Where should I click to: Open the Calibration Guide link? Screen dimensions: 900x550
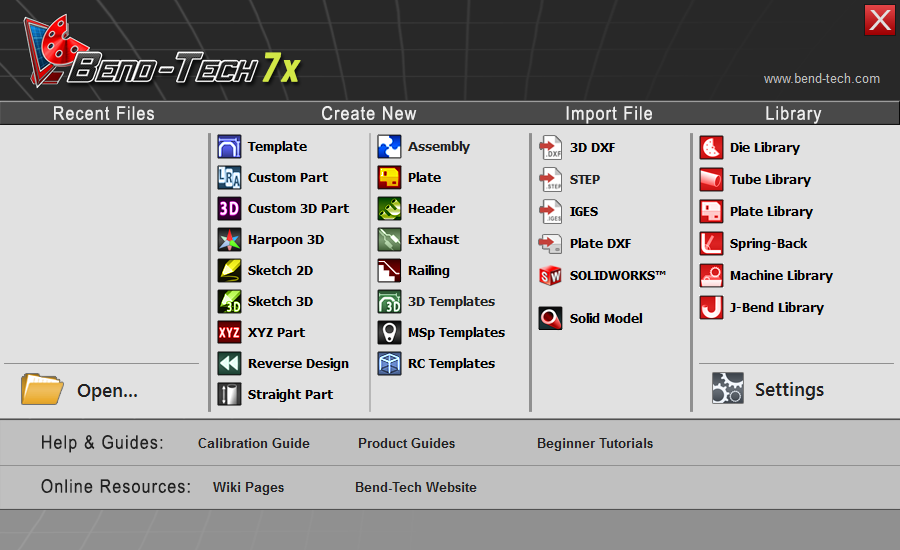(254, 443)
